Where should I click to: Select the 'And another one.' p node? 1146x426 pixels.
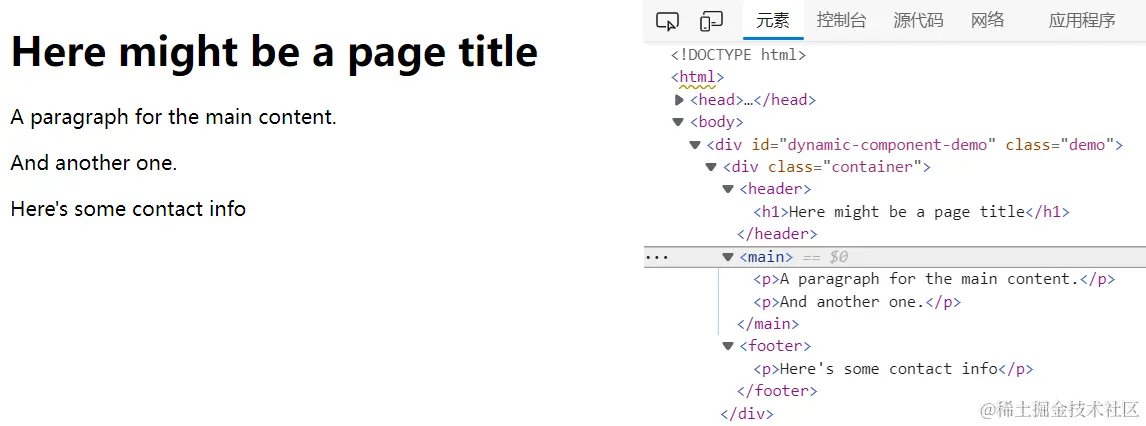[x=857, y=302]
